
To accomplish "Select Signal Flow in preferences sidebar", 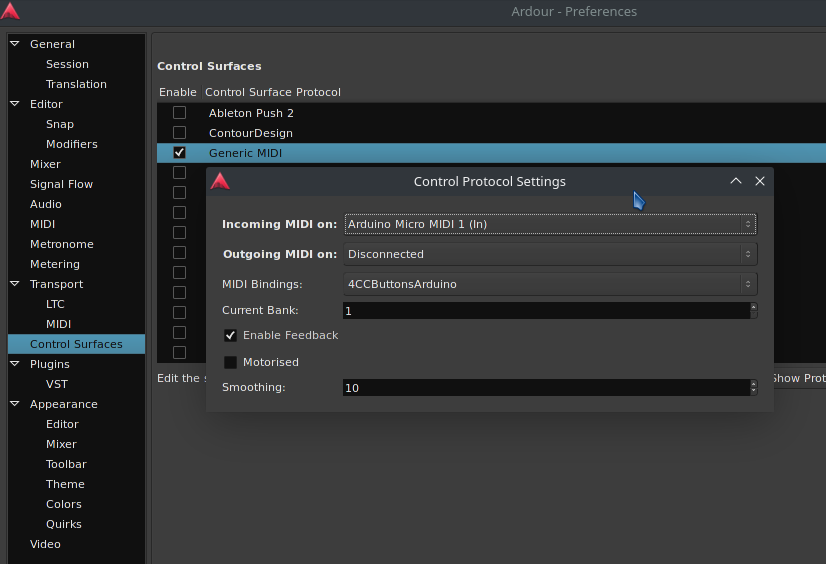I will 61,184.
